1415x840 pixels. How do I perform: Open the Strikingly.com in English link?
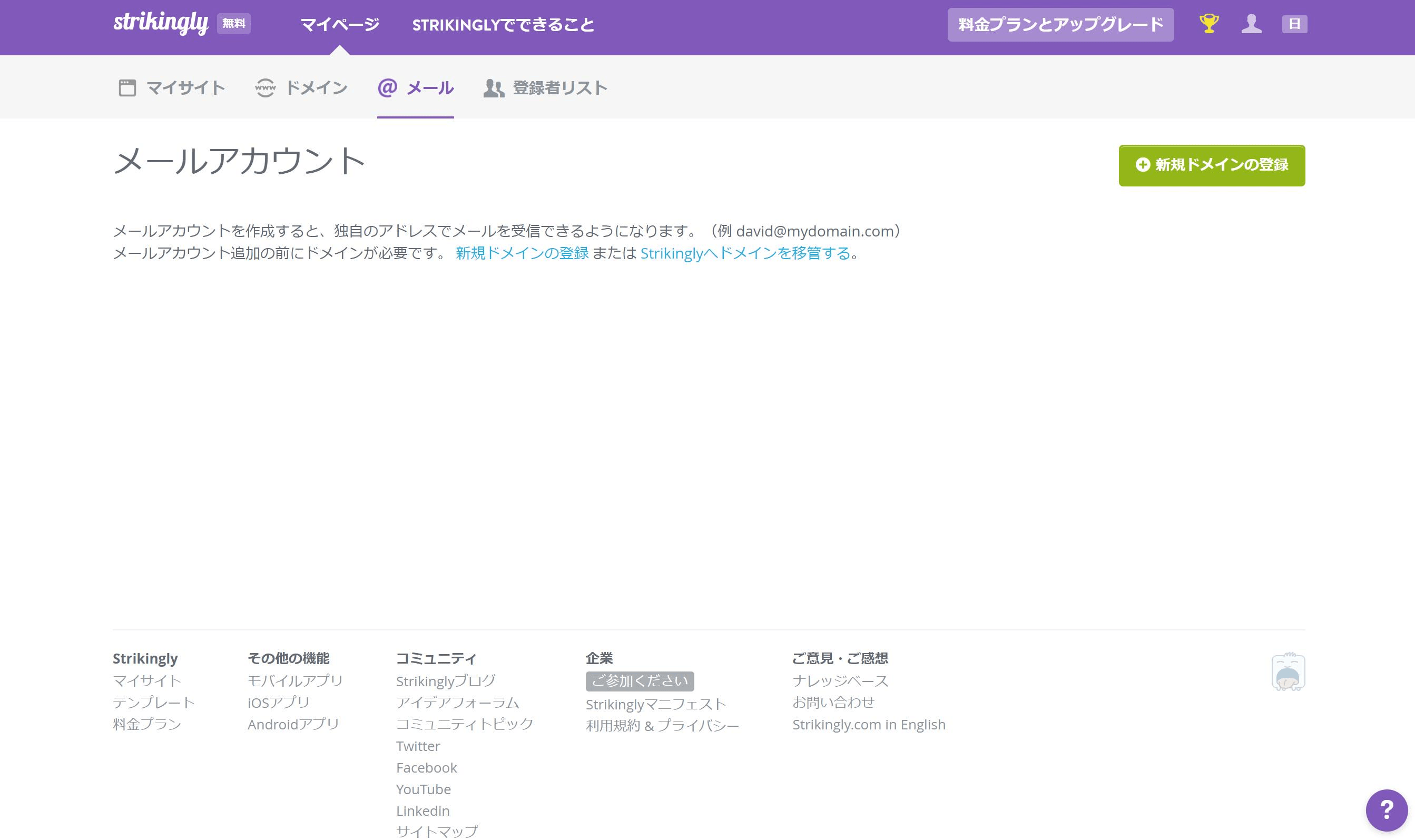click(869, 724)
